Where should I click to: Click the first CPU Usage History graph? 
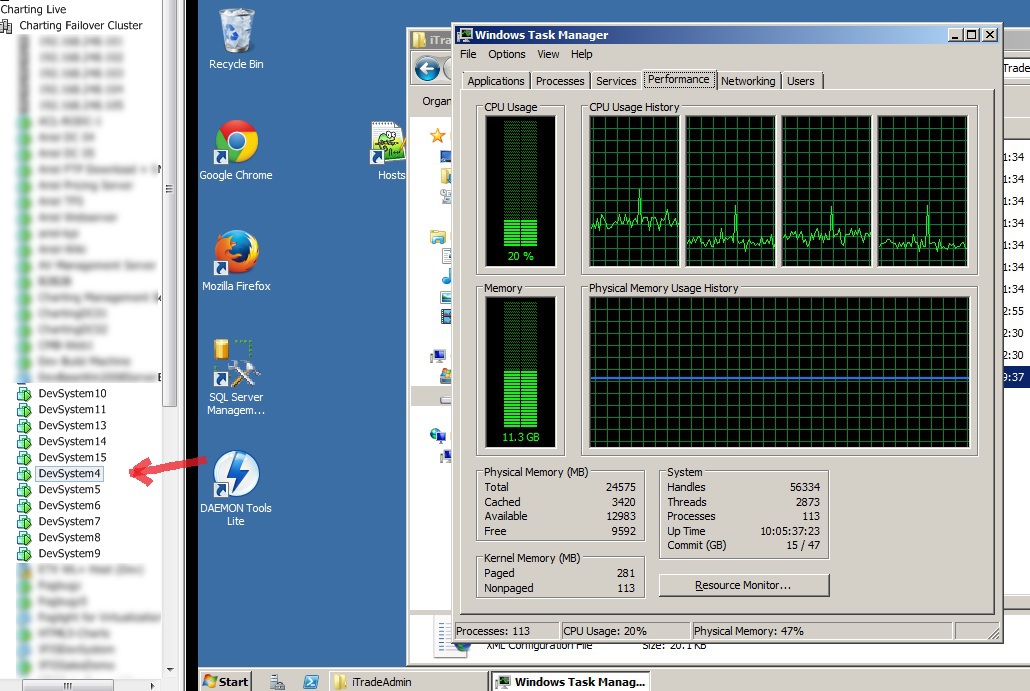click(x=634, y=191)
